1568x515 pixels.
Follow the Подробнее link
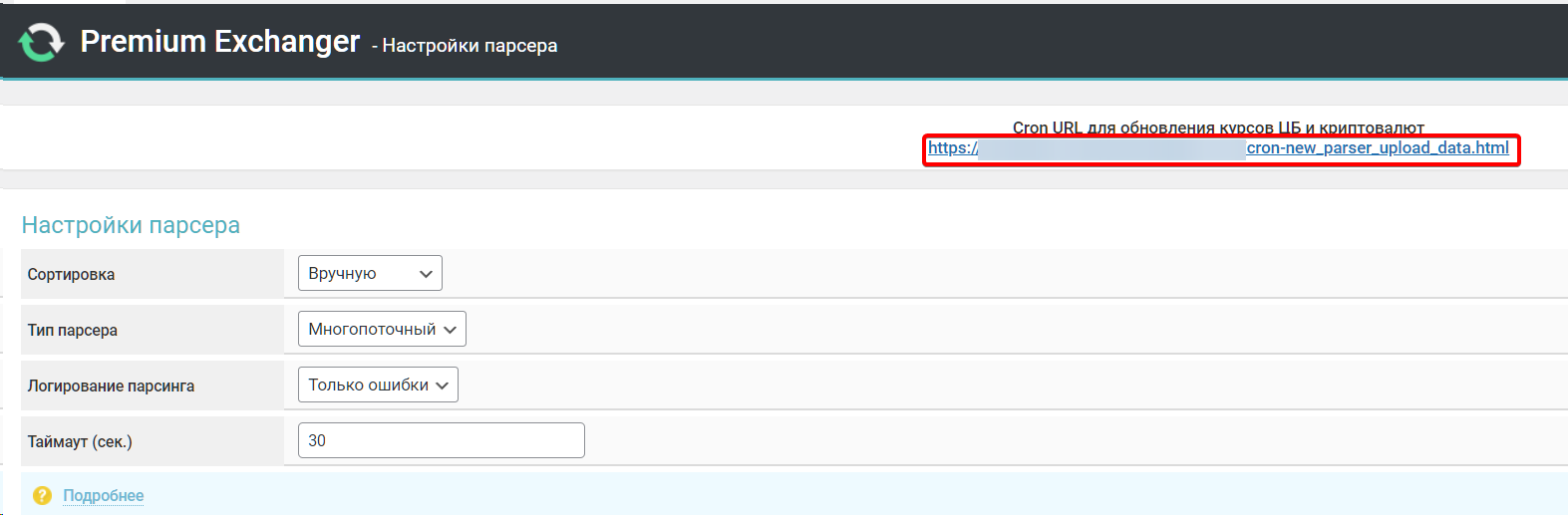[104, 495]
